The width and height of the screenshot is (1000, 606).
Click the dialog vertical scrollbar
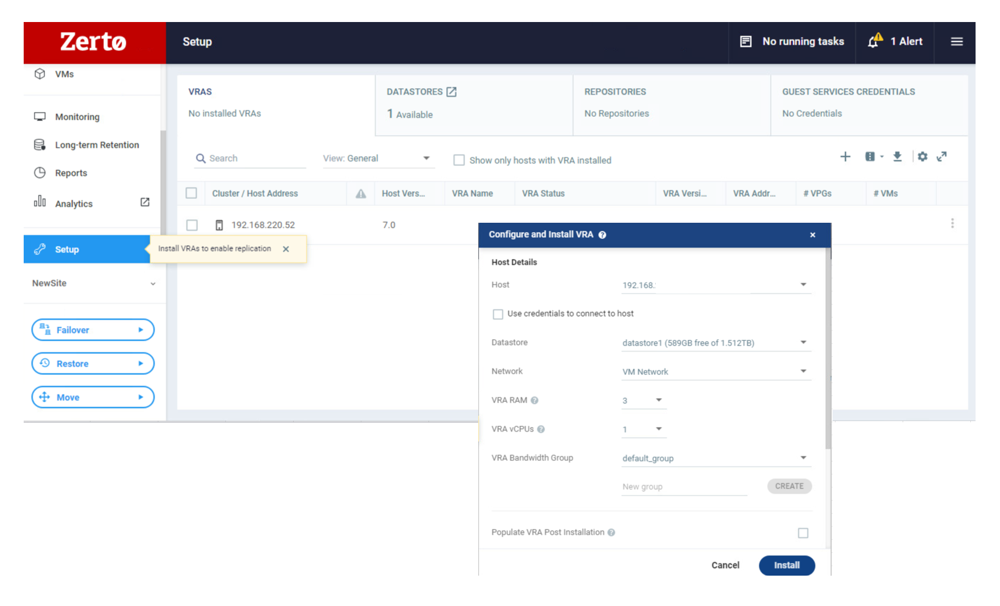tap(828, 348)
